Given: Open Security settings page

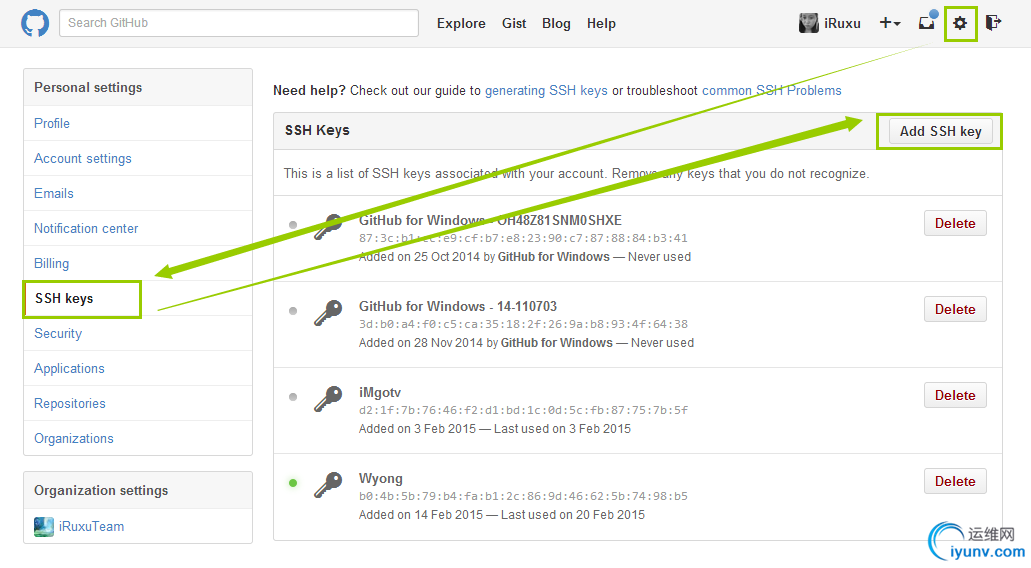Looking at the screenshot, I should 58,333.
